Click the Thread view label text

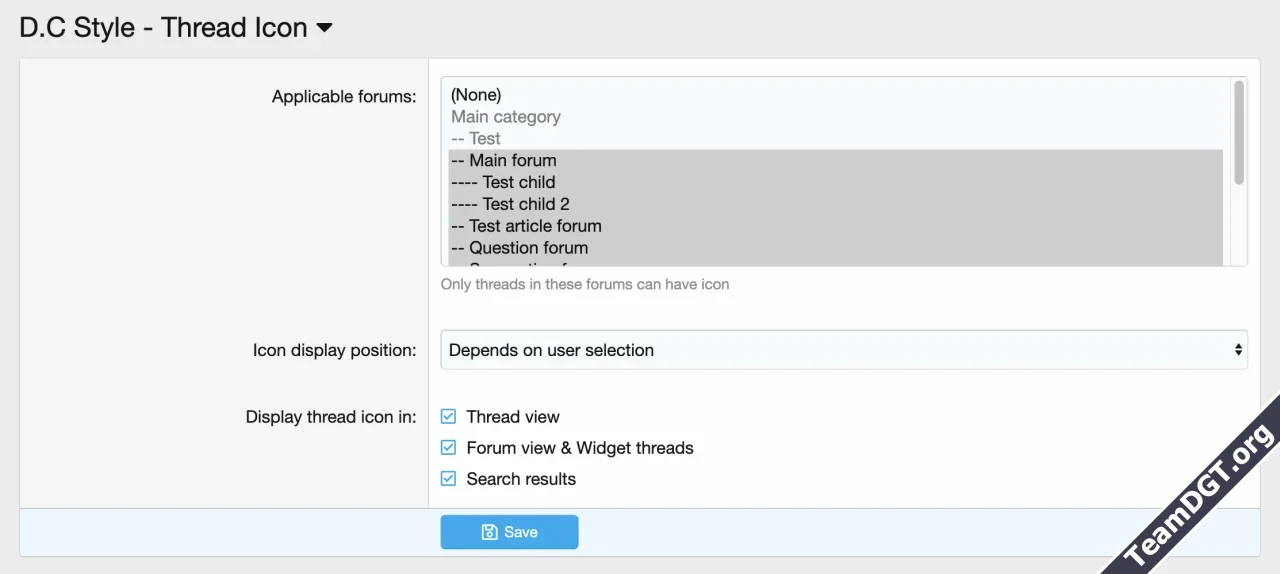tap(513, 417)
